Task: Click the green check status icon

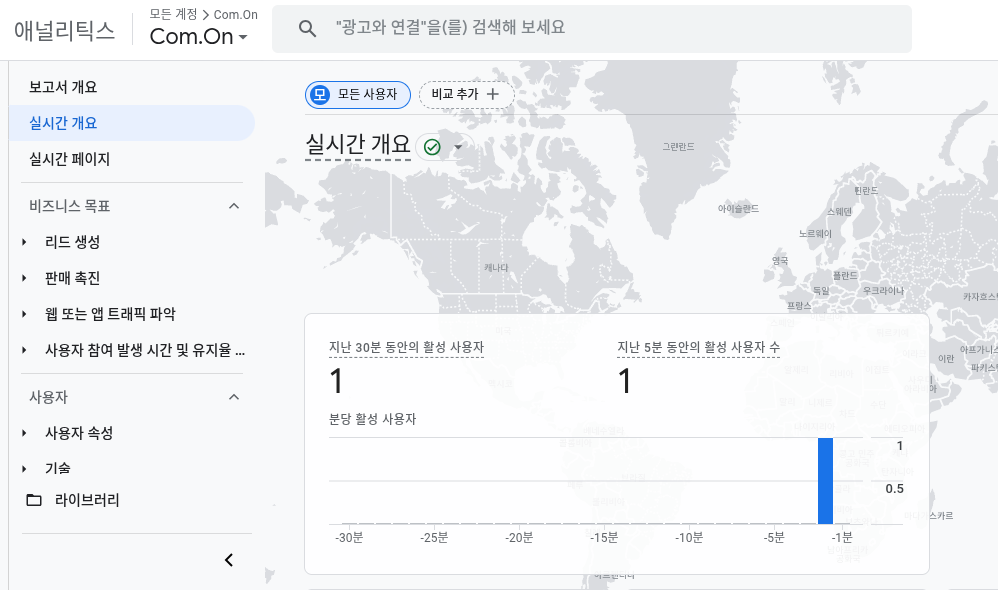Action: tap(432, 147)
